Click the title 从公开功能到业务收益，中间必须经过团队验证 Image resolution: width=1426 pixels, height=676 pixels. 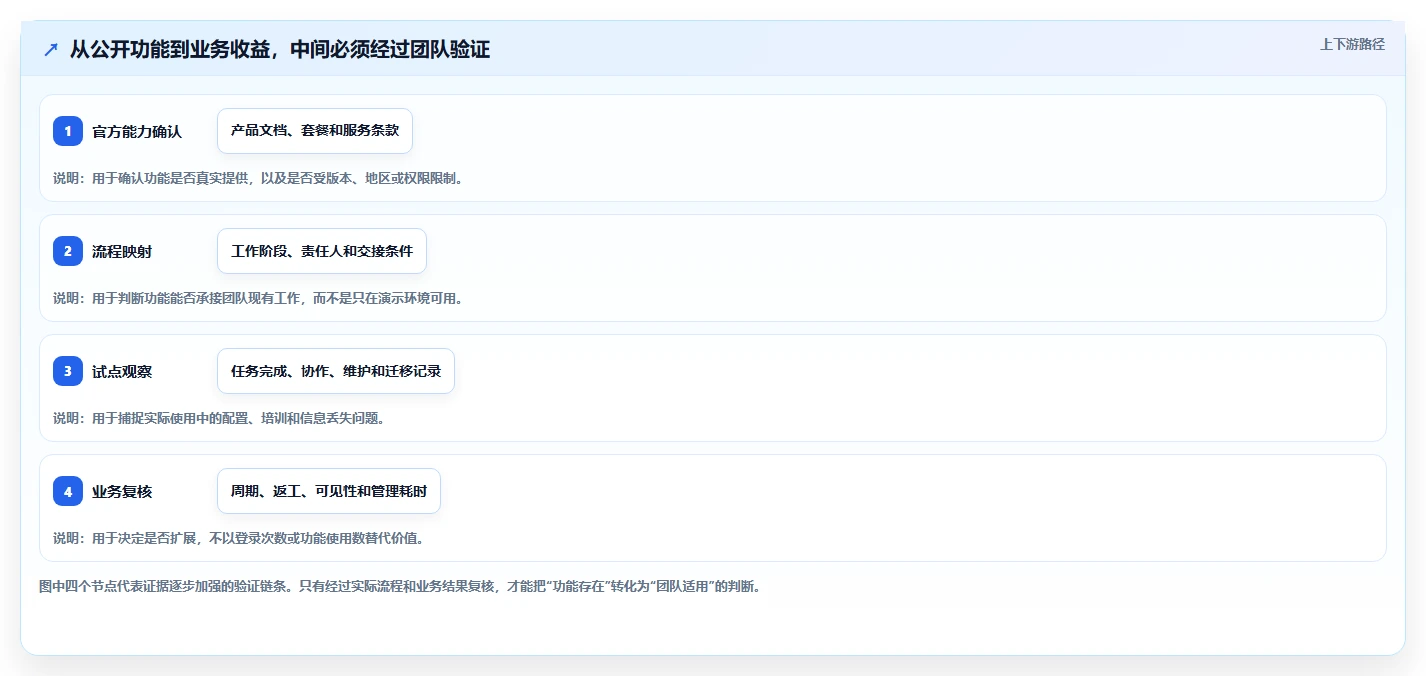click(280, 49)
